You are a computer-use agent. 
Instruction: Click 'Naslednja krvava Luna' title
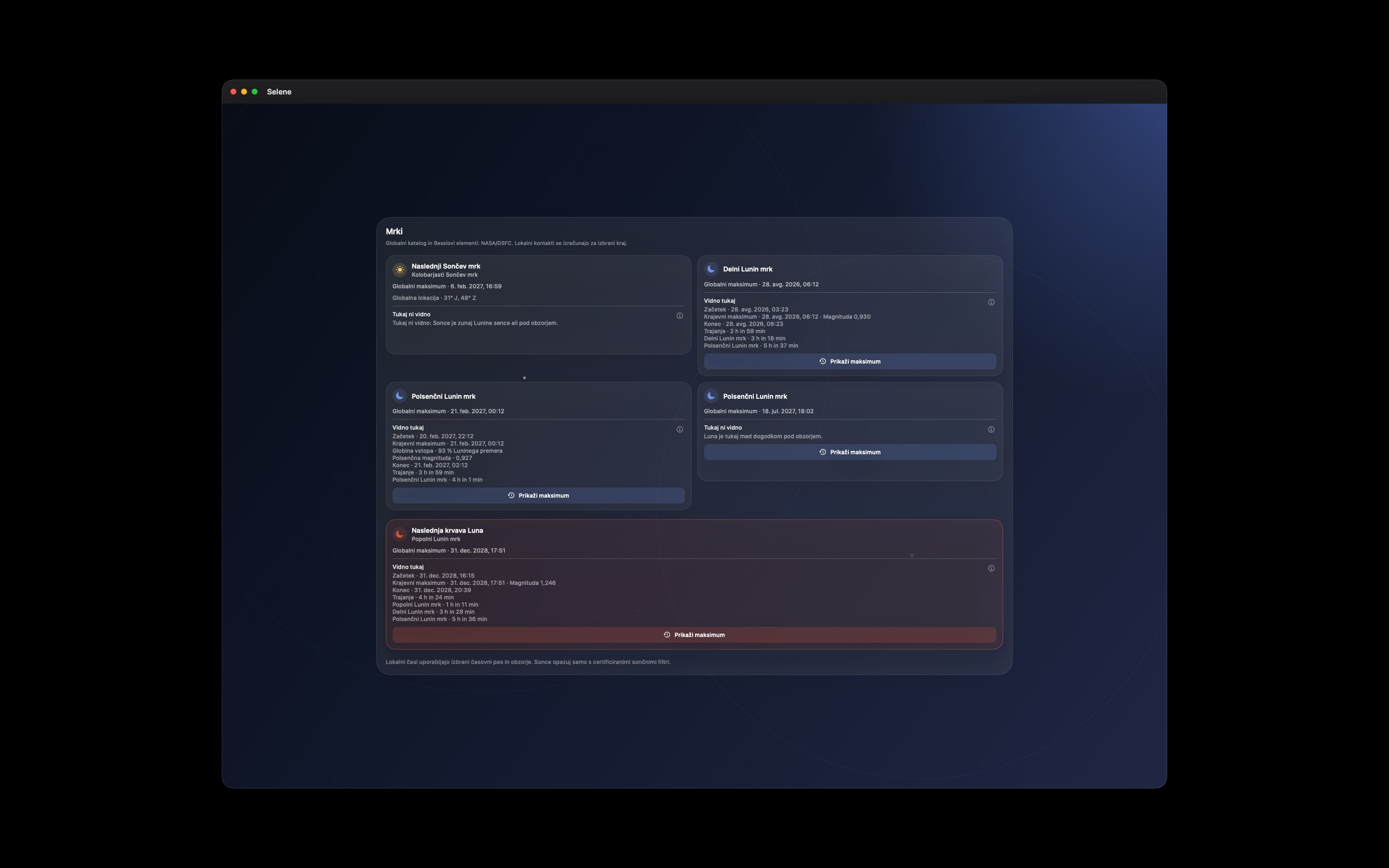(447, 531)
